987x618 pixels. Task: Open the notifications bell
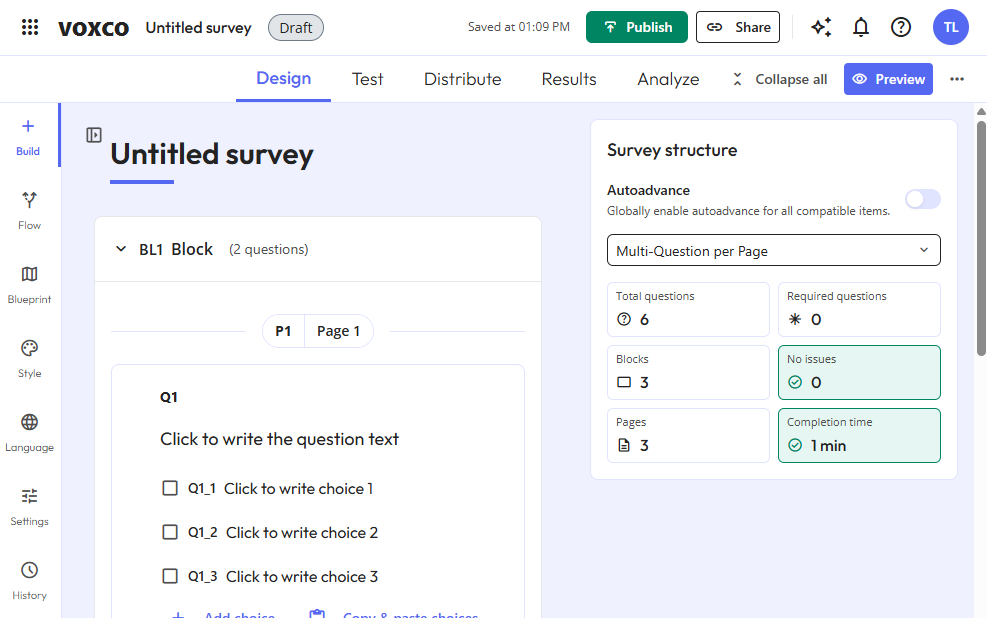coord(860,27)
